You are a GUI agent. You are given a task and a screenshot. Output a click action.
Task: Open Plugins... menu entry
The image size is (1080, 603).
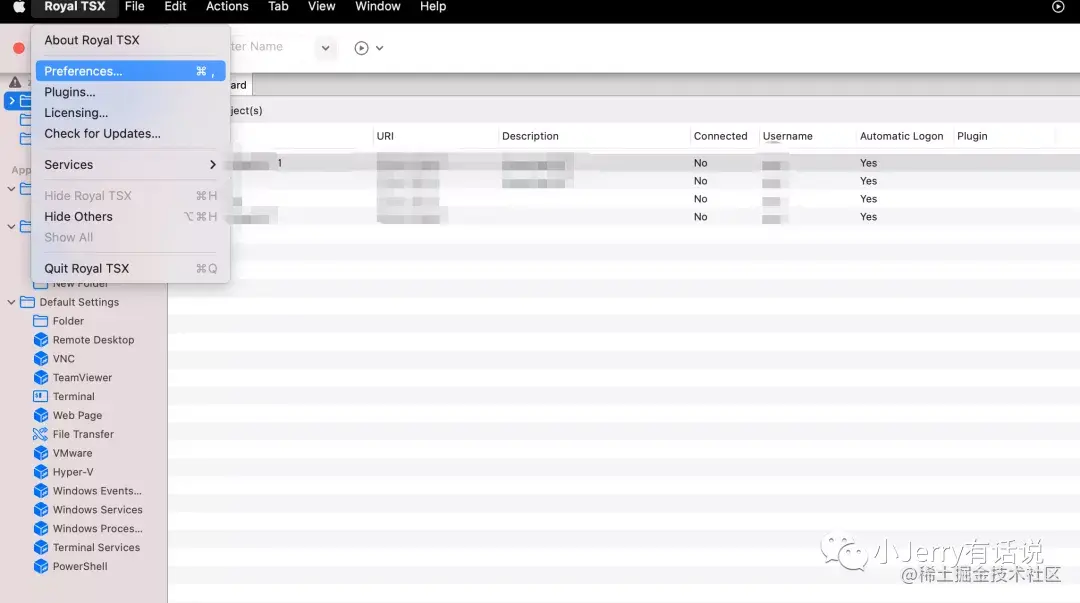click(130, 92)
